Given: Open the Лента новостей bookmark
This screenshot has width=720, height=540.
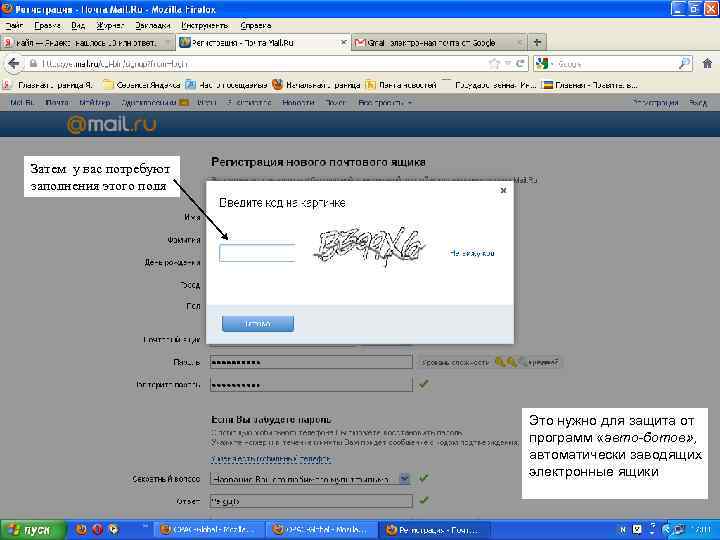Looking at the screenshot, I should [x=401, y=85].
